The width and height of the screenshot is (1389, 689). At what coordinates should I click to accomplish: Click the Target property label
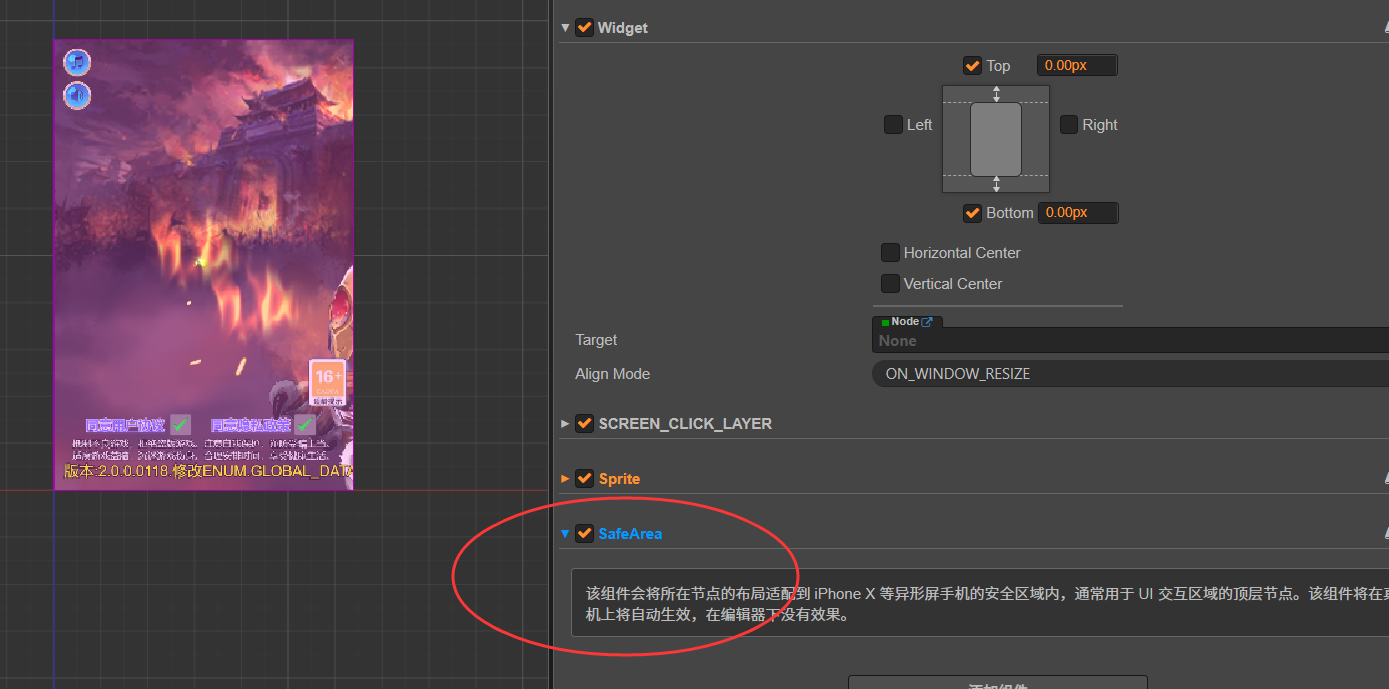pyautogui.click(x=596, y=340)
